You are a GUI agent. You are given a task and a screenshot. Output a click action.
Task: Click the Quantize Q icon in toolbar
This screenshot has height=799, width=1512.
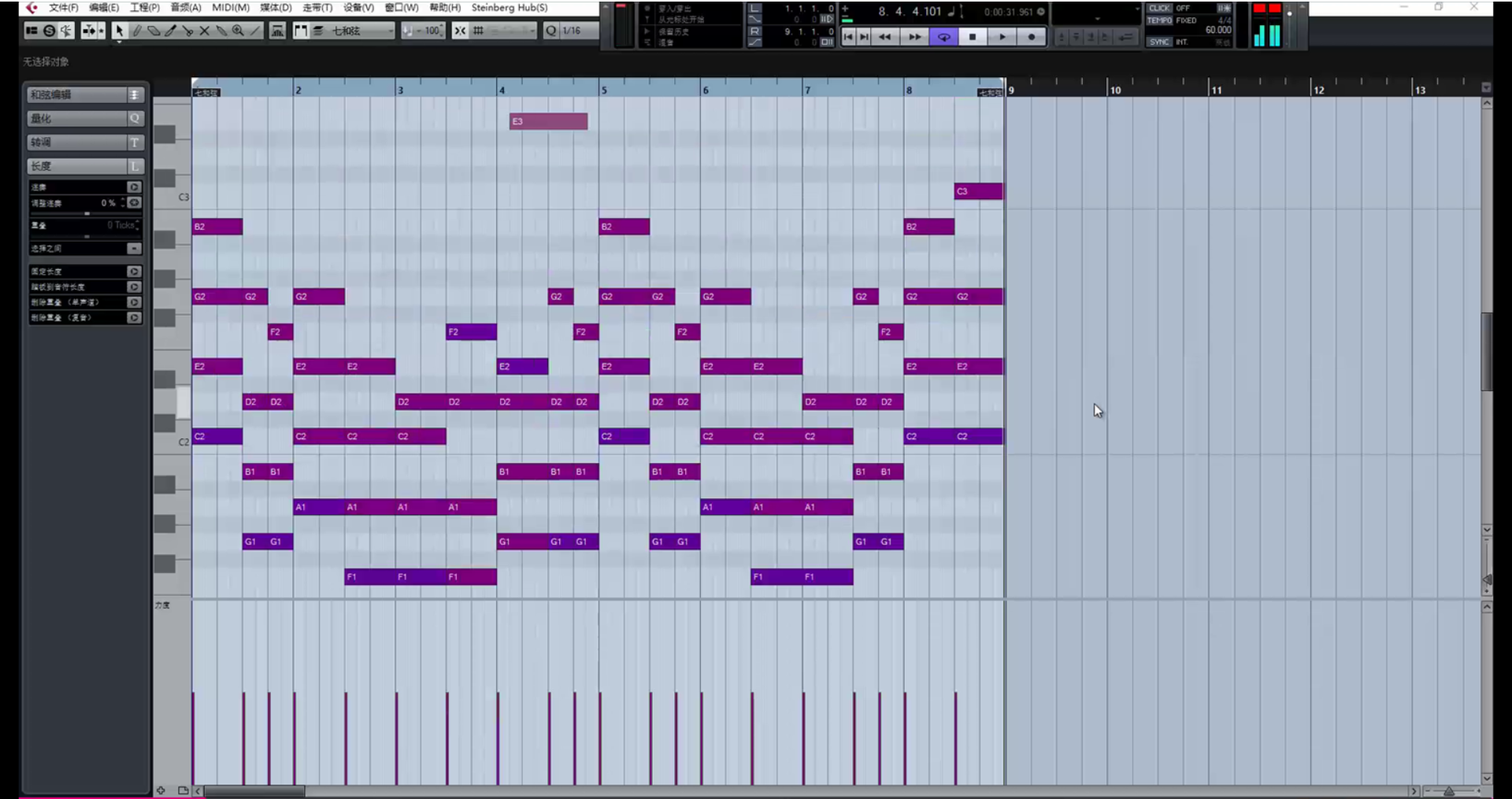pyautogui.click(x=550, y=31)
